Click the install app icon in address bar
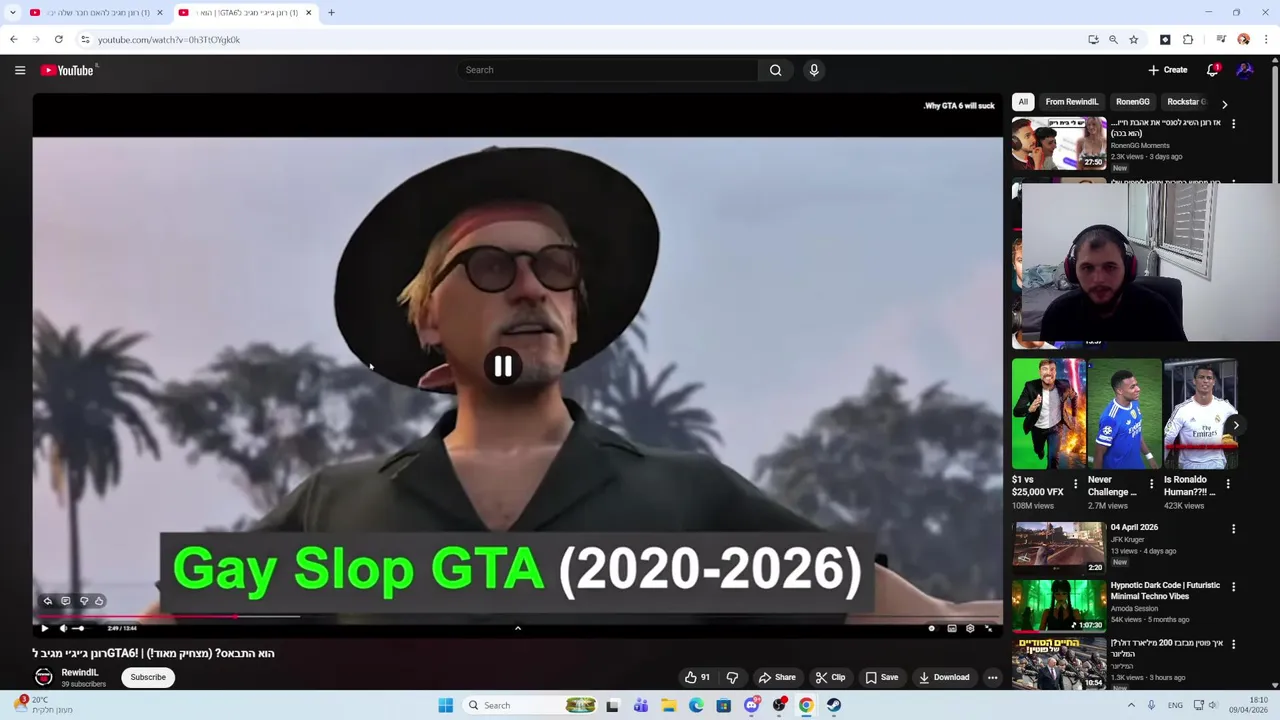 (1093, 40)
